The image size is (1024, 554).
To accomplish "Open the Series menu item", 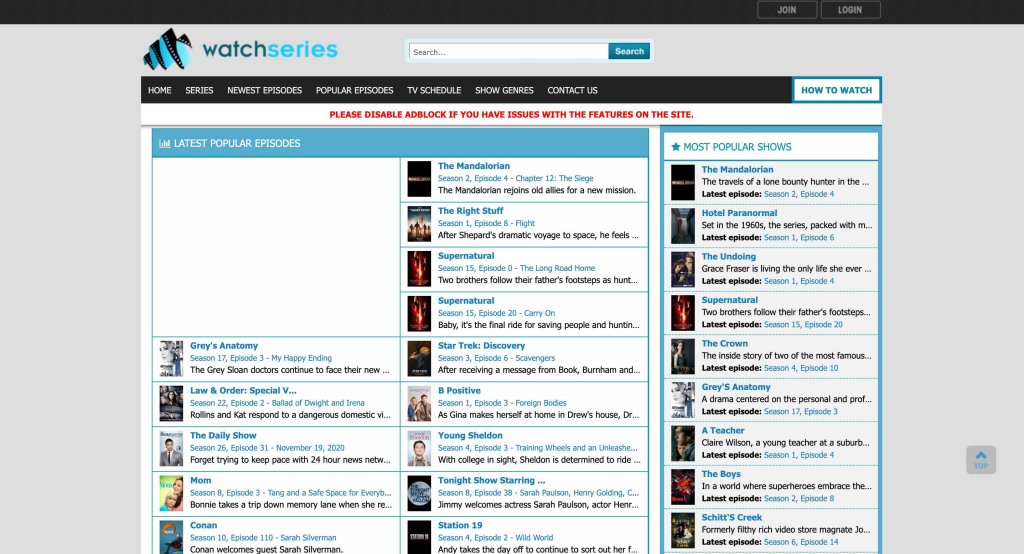I will 199,90.
